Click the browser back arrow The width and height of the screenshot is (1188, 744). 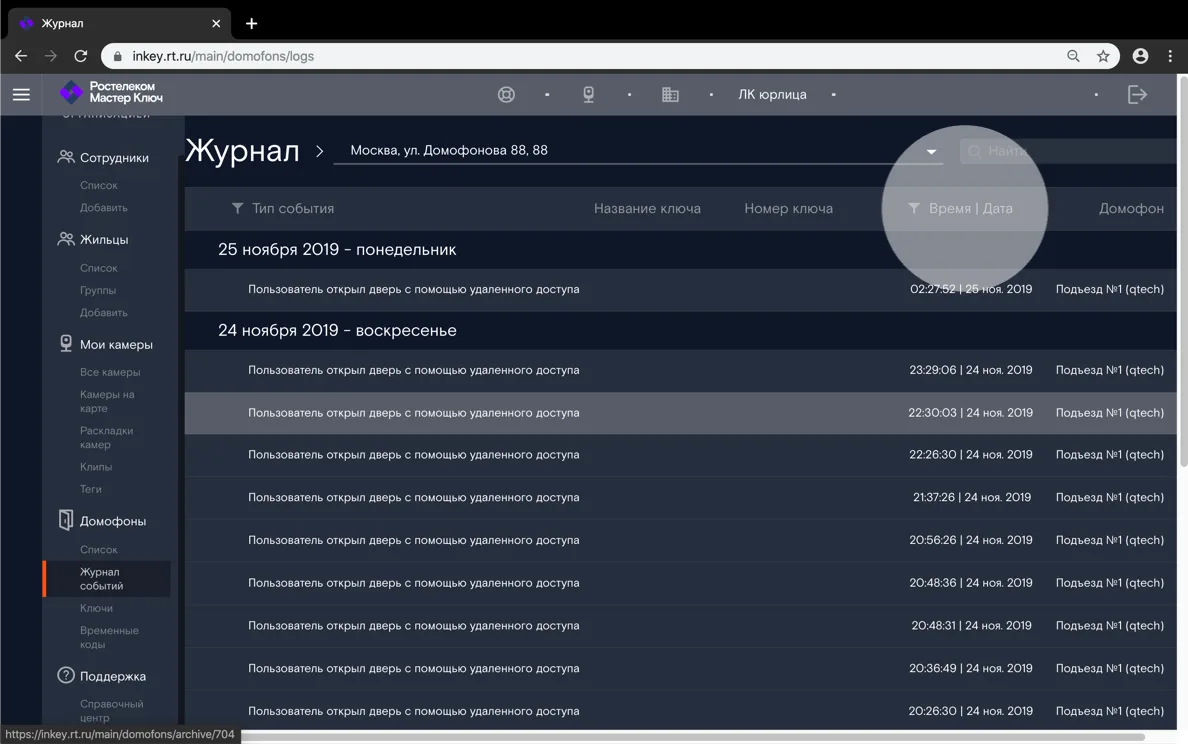[x=20, y=56]
